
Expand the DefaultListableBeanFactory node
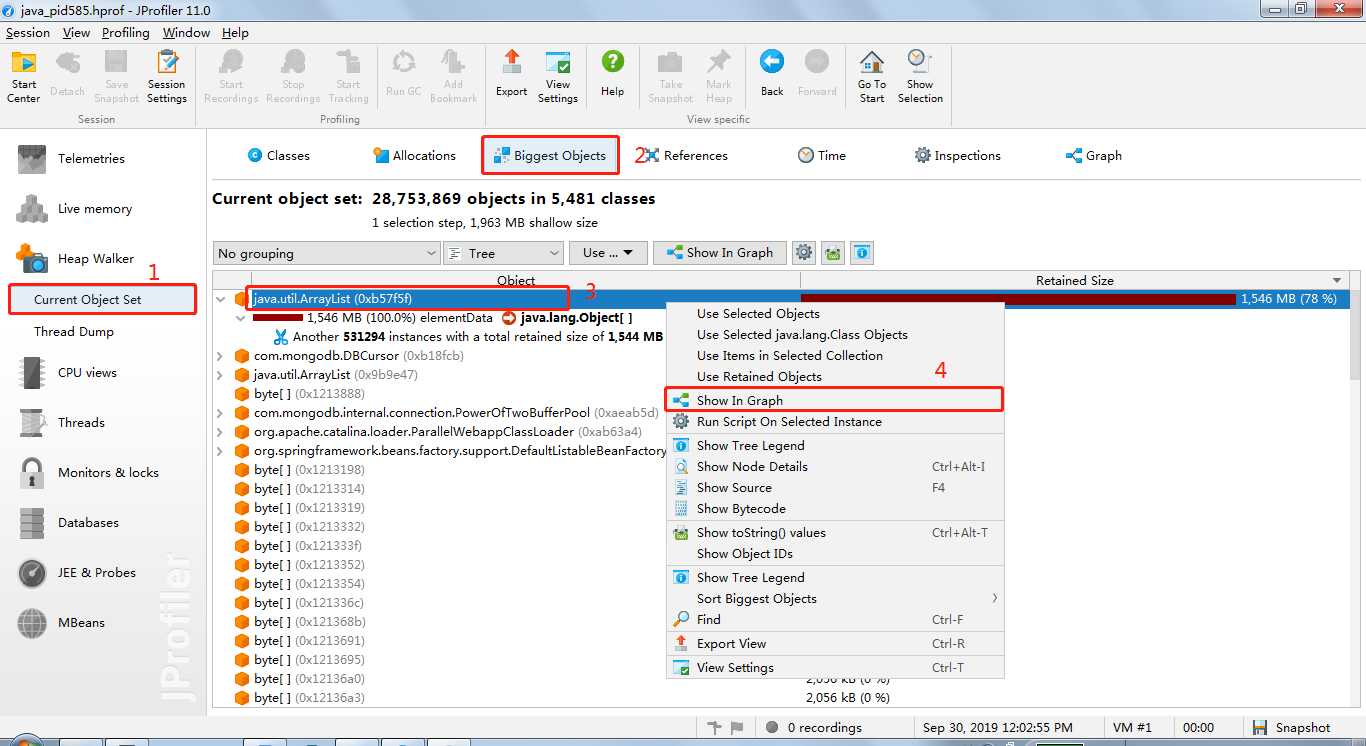[221, 451]
